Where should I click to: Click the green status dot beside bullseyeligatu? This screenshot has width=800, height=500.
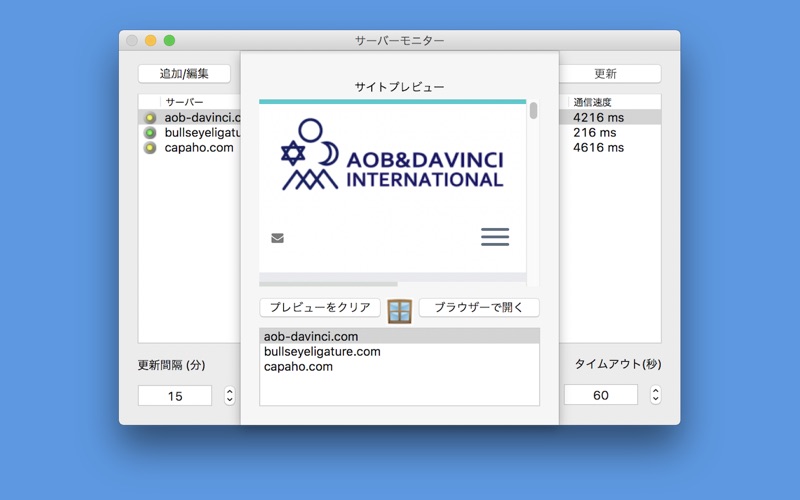(150, 133)
